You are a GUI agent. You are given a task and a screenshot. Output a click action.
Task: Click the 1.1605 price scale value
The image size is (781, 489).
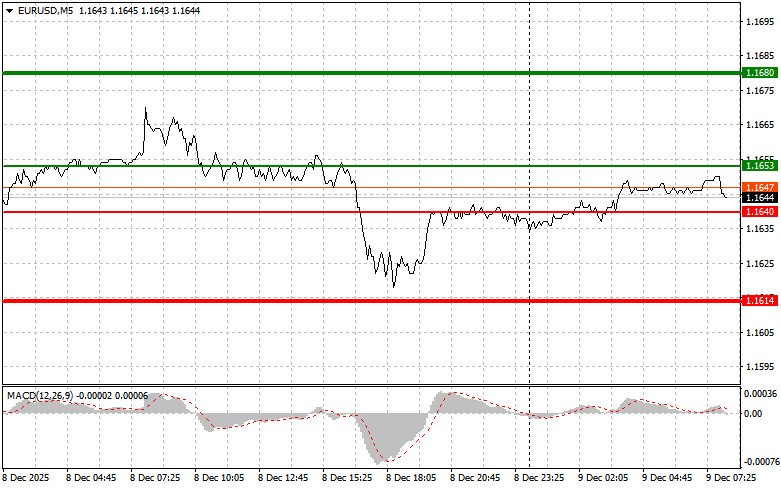(x=760, y=332)
